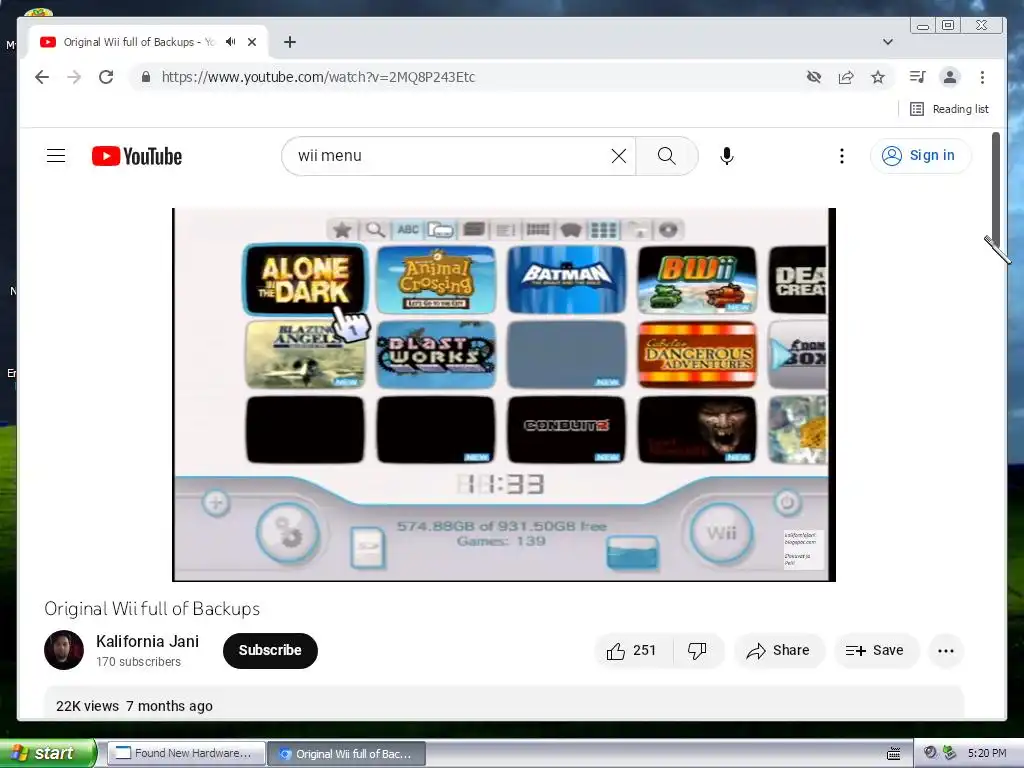Go back to the previous page

coord(42,77)
